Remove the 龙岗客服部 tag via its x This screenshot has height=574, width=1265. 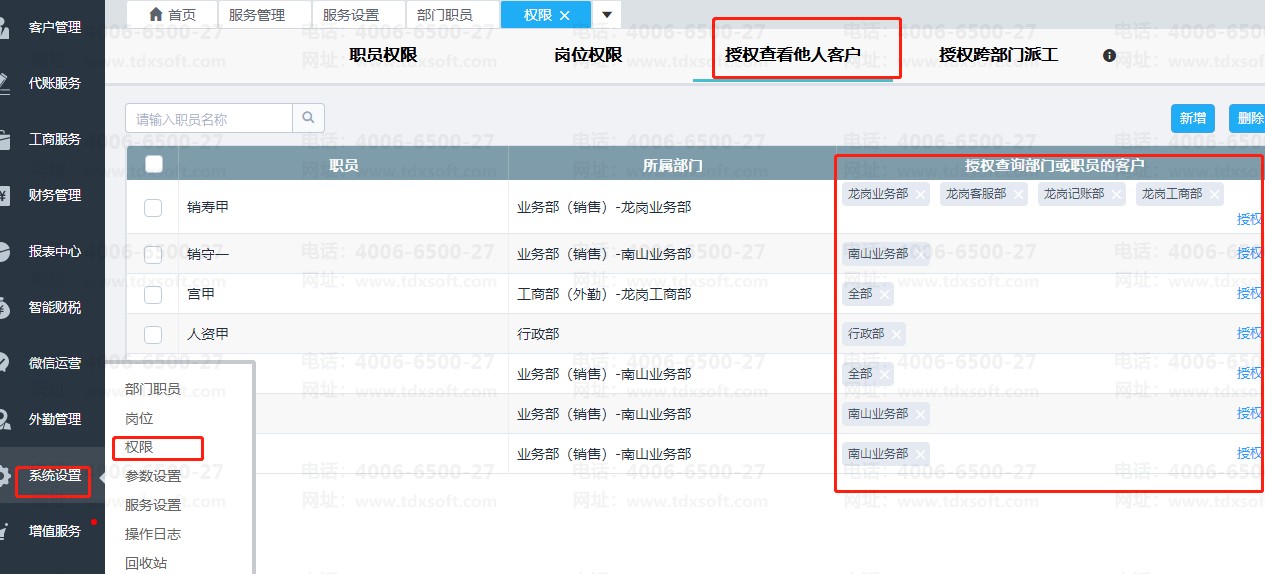click(x=1018, y=195)
